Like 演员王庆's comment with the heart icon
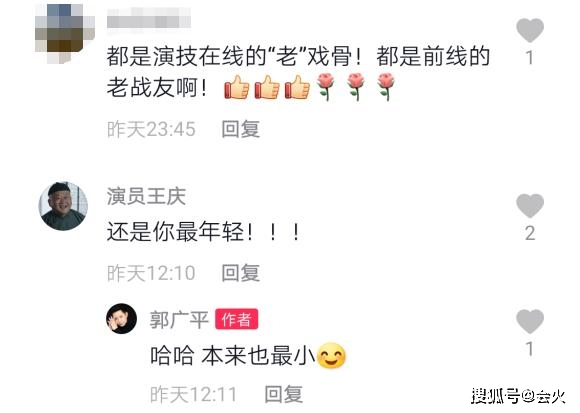Viewport: 580px width, 413px height. (x=530, y=205)
